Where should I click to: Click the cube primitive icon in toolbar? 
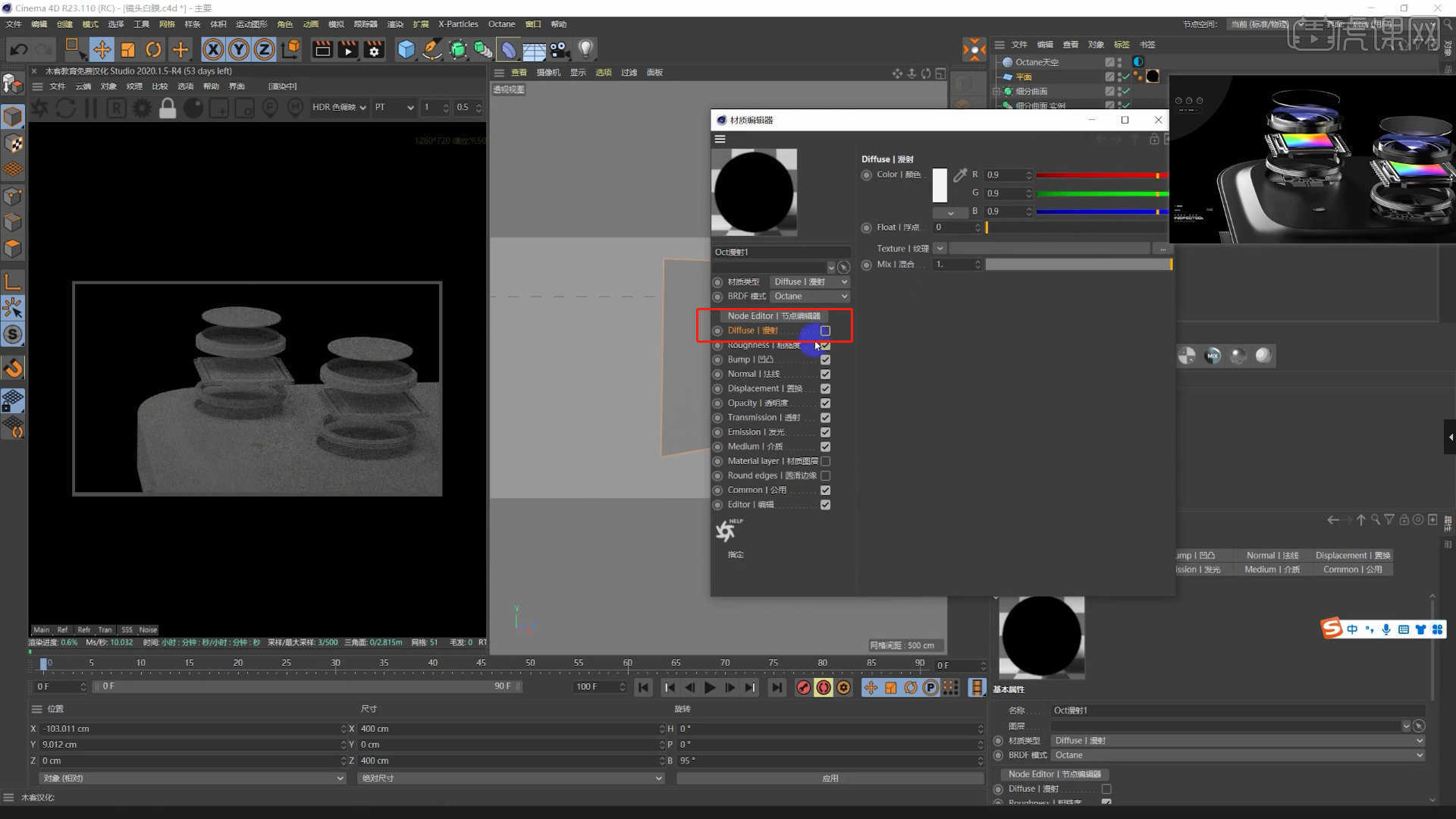click(x=406, y=49)
